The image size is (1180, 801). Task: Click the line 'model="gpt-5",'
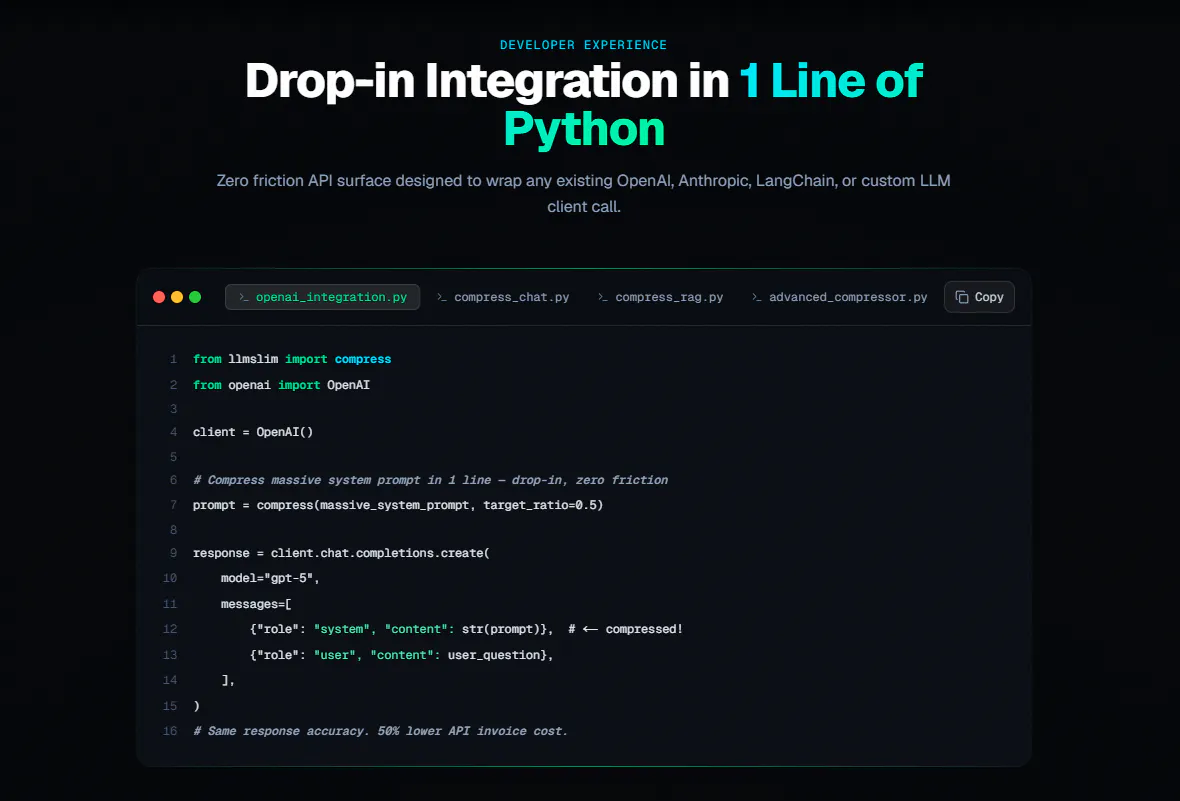270,578
